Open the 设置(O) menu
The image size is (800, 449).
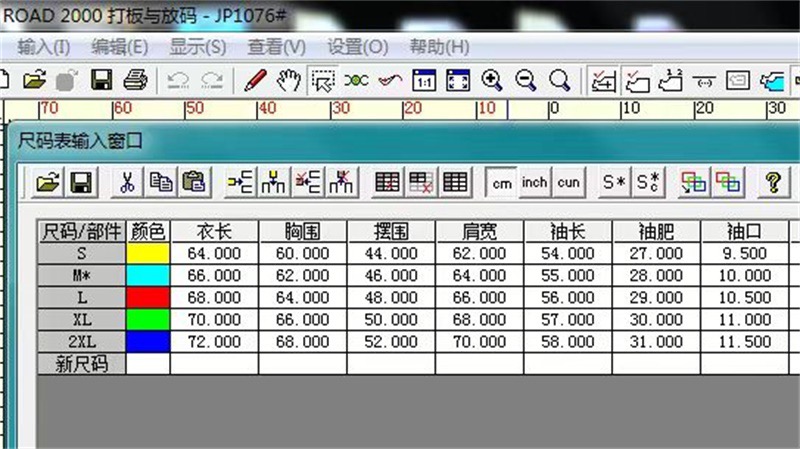[358, 47]
